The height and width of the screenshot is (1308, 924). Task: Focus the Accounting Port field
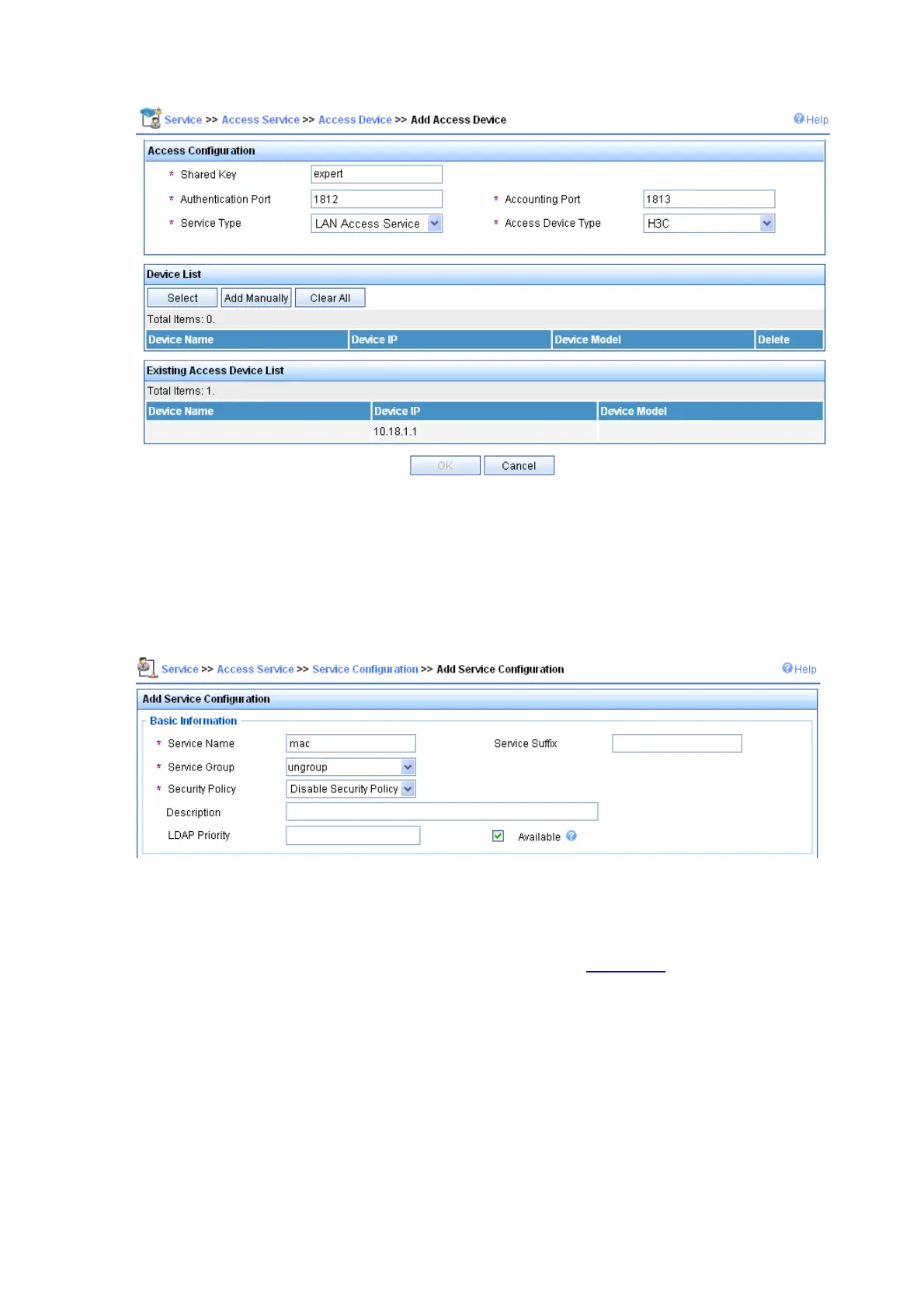click(709, 199)
